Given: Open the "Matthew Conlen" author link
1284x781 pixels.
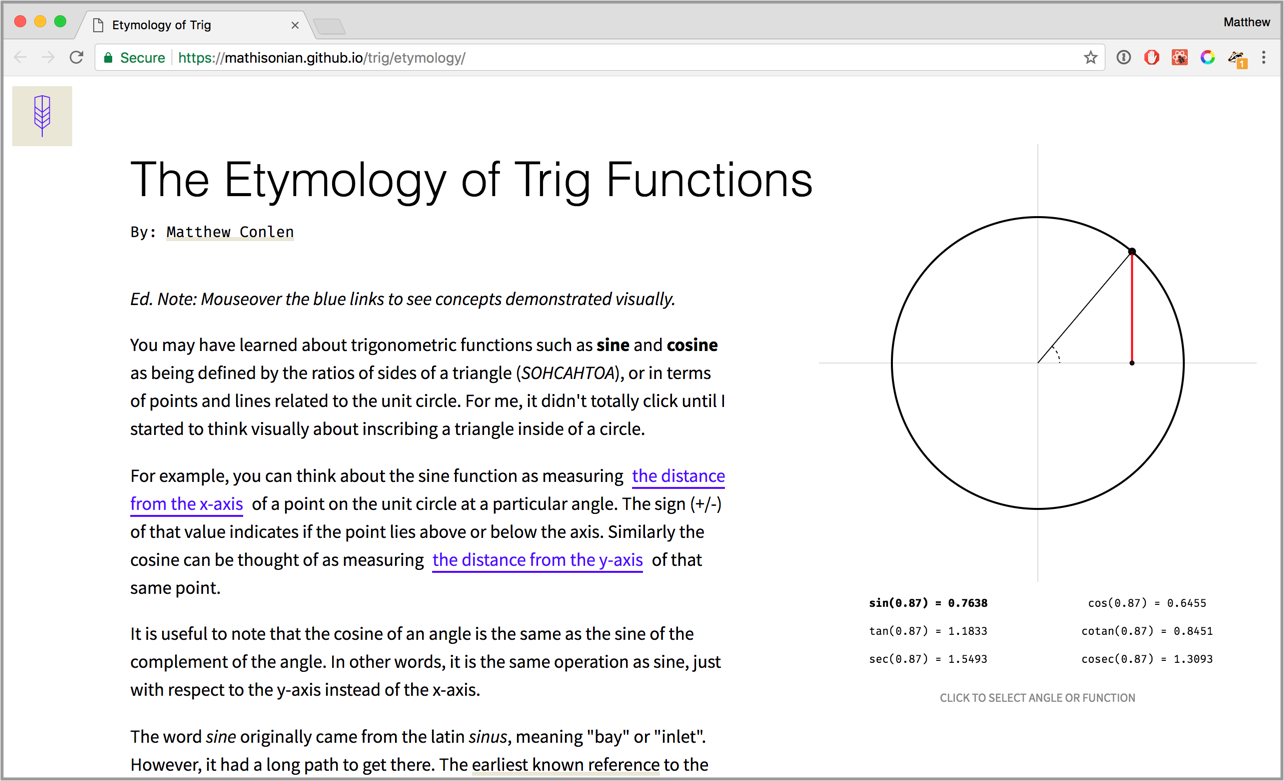Looking at the screenshot, I should click(x=229, y=231).
